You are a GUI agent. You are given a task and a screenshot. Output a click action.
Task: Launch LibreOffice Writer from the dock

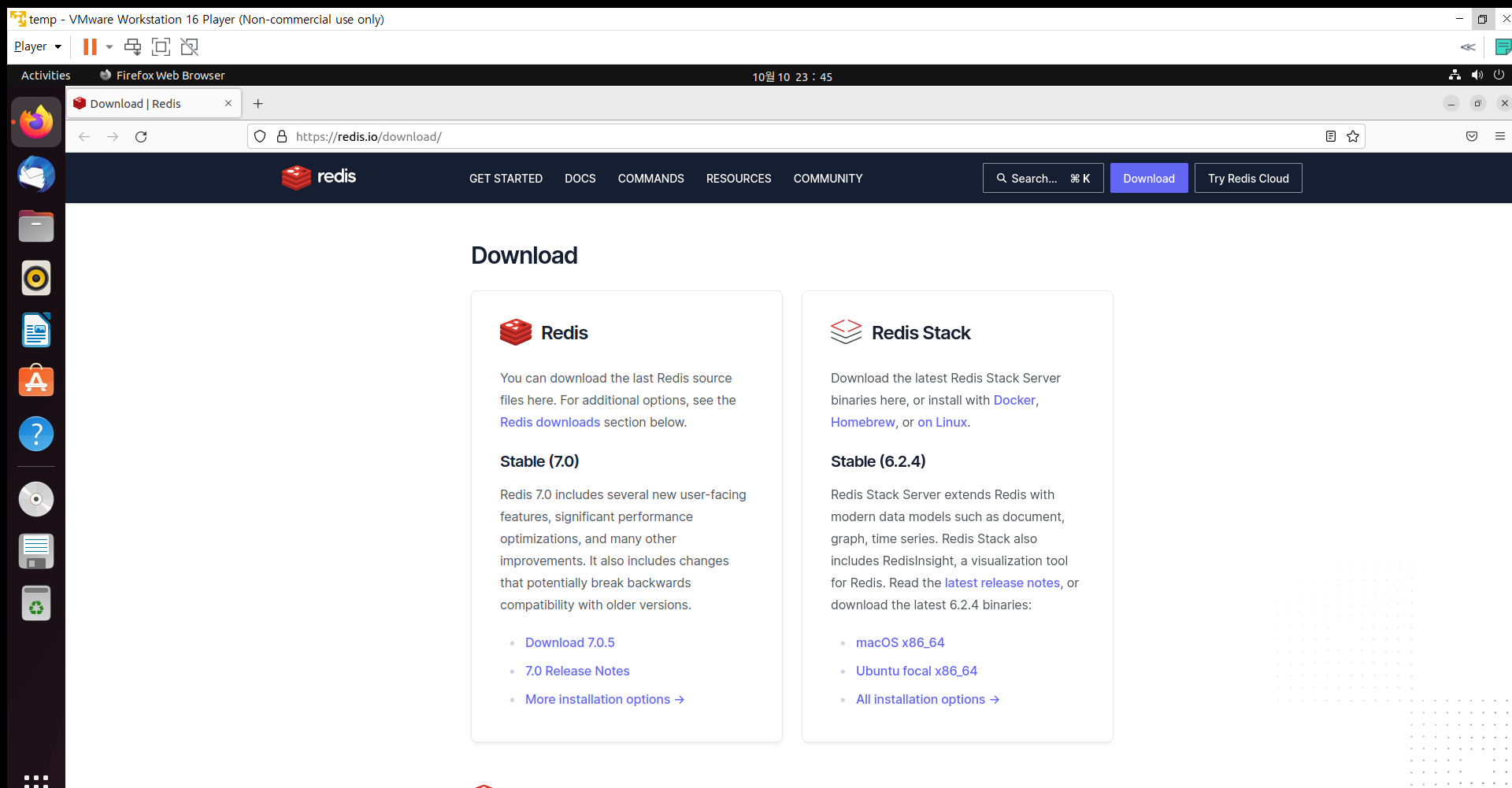(x=36, y=330)
